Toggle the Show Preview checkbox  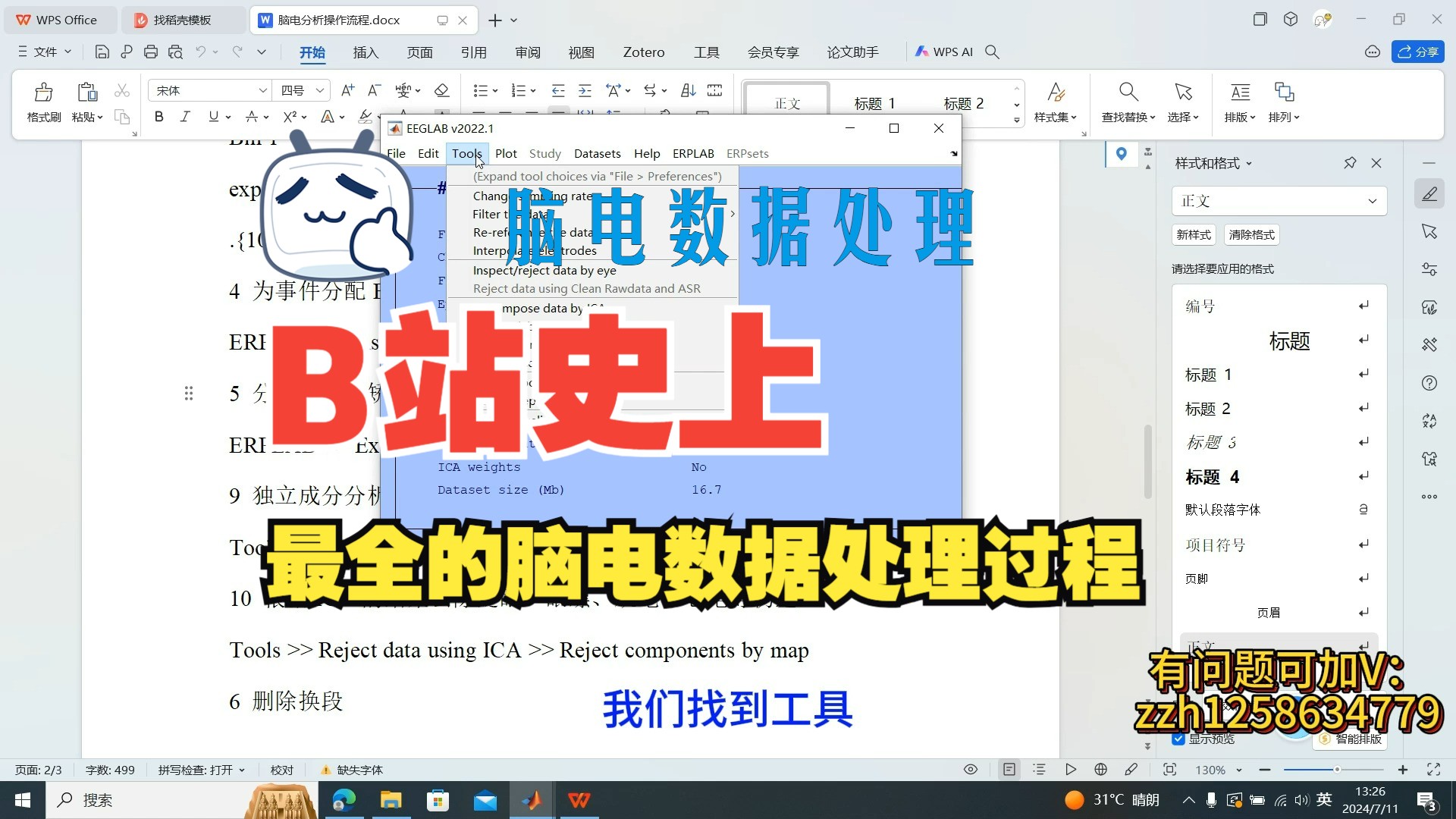pos(1178,739)
